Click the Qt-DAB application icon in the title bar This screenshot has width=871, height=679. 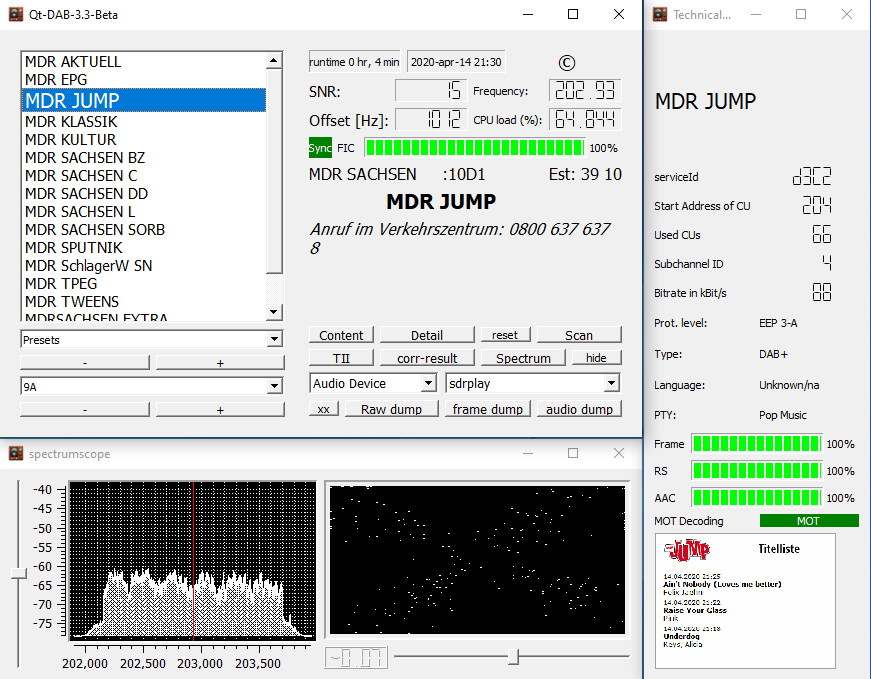pos(16,14)
